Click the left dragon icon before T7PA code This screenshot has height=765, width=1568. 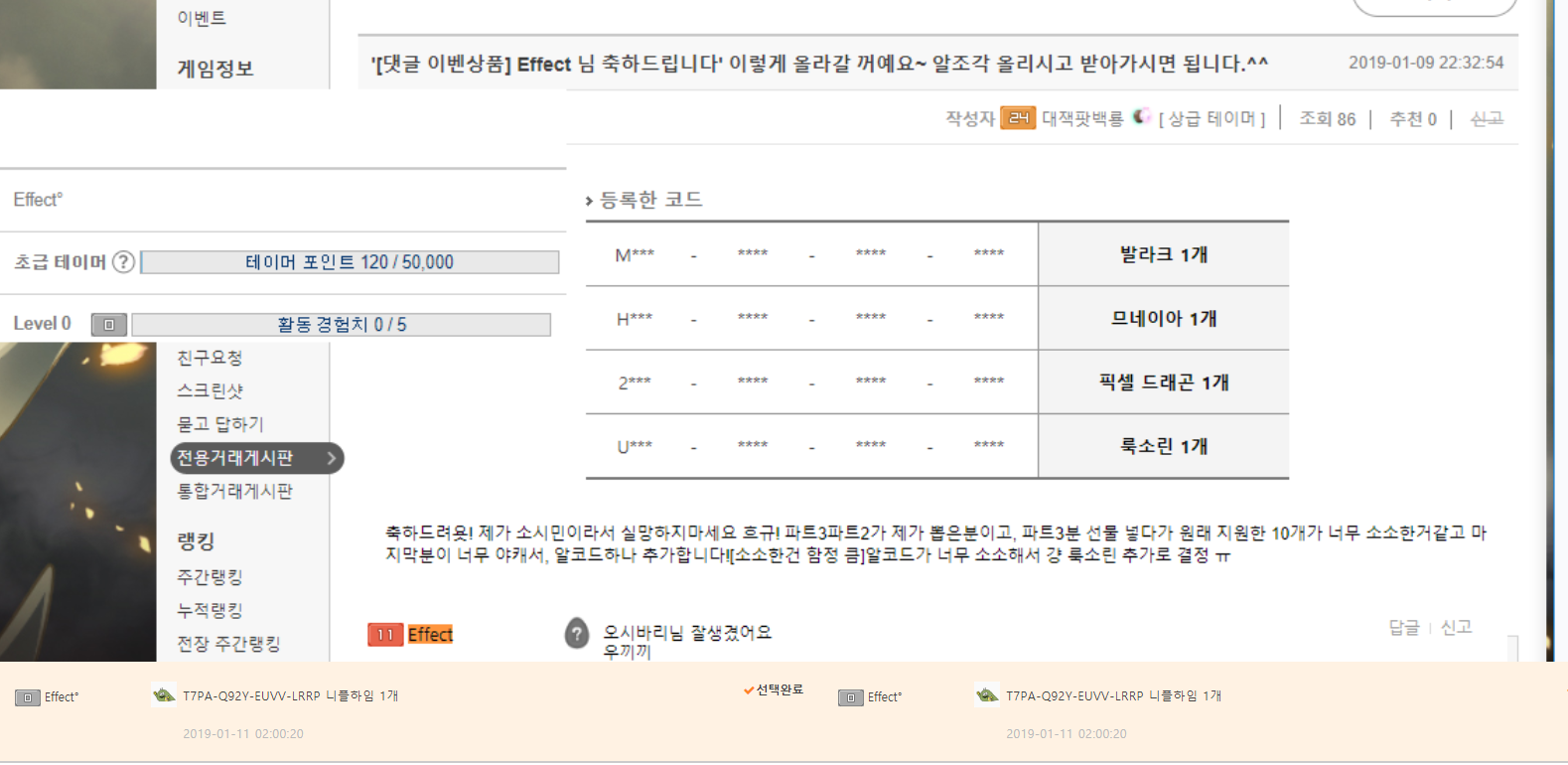point(164,695)
